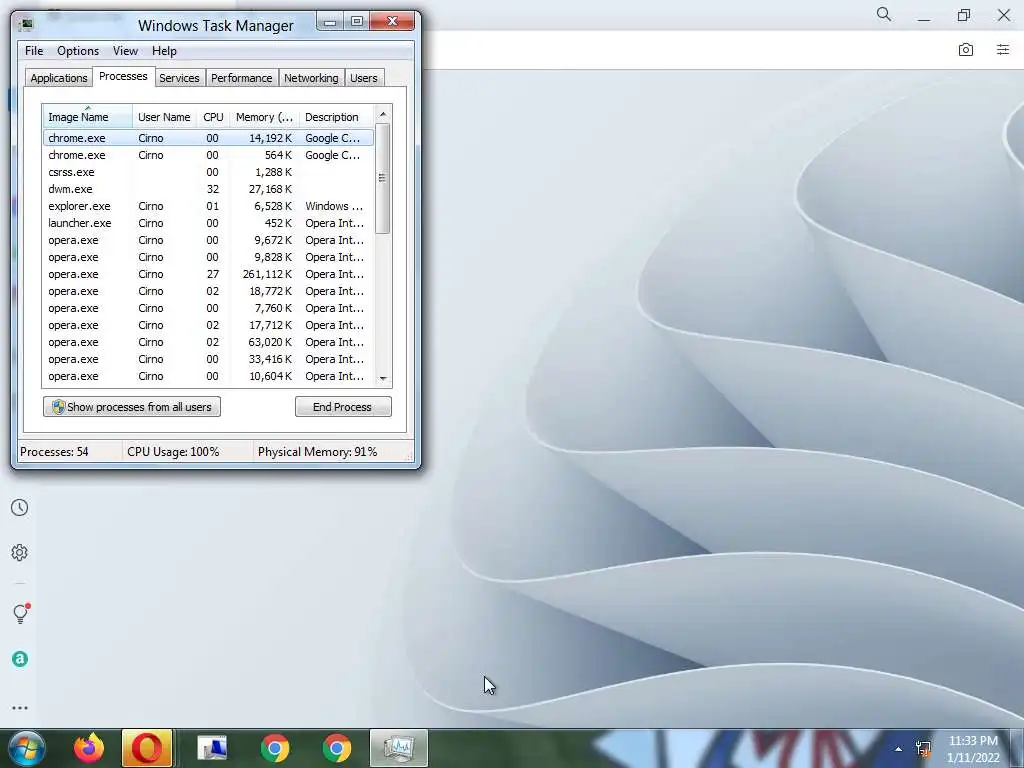The height and width of the screenshot is (768, 1024).
Task: Open the green 'a' sidebar icon
Action: 20,659
